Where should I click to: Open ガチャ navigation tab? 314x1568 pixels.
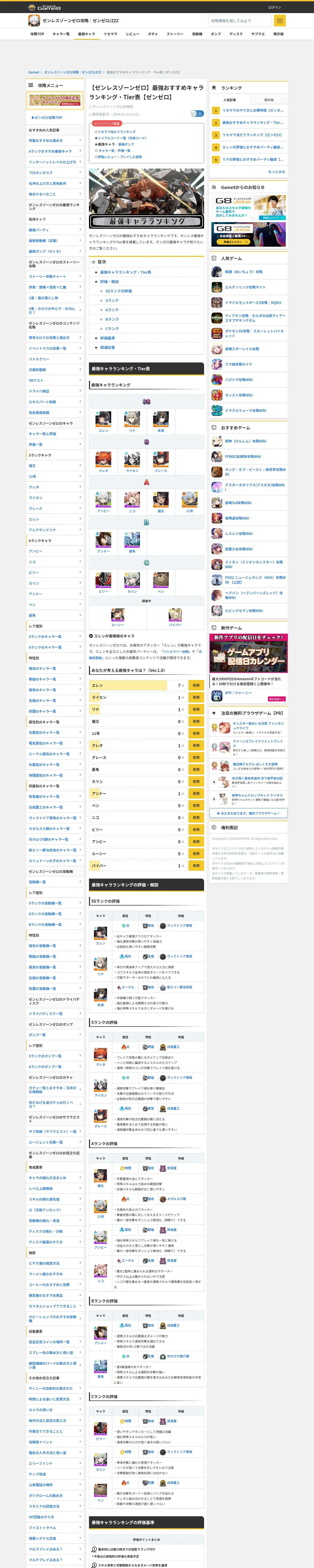153,34
